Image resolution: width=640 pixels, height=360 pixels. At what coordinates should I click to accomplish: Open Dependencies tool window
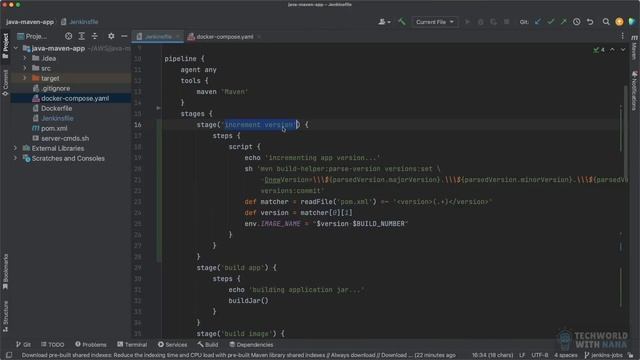click(x=251, y=344)
